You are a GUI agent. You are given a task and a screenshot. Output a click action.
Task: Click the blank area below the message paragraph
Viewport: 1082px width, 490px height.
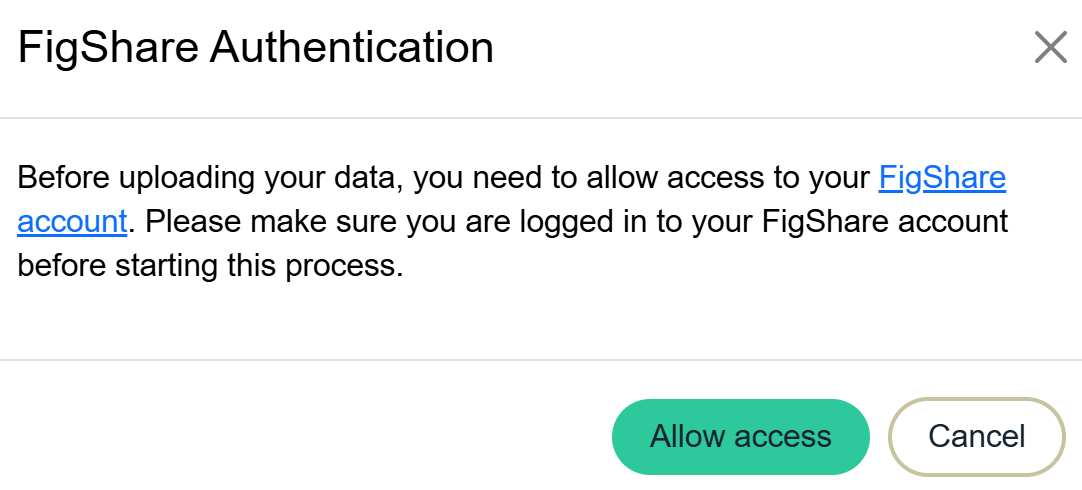[x=540, y=320]
